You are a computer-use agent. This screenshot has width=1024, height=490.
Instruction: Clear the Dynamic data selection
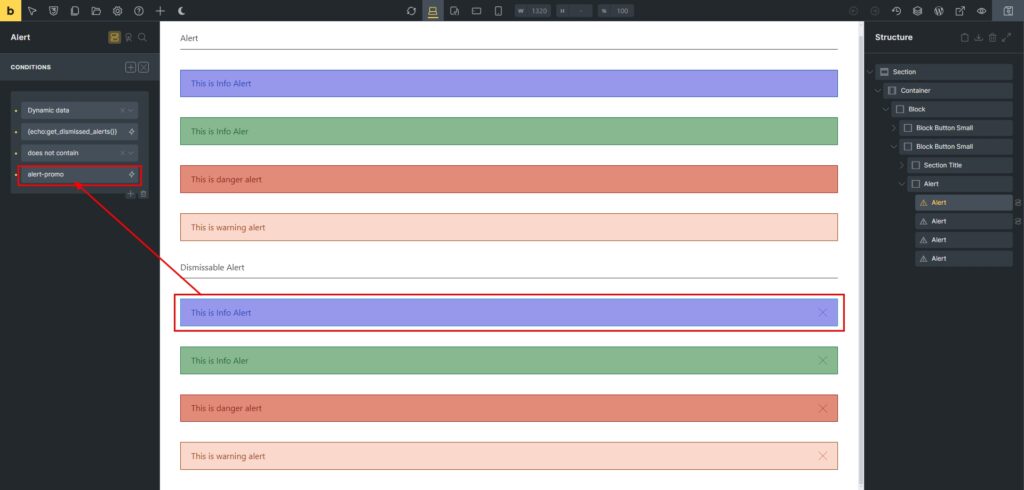coord(122,110)
